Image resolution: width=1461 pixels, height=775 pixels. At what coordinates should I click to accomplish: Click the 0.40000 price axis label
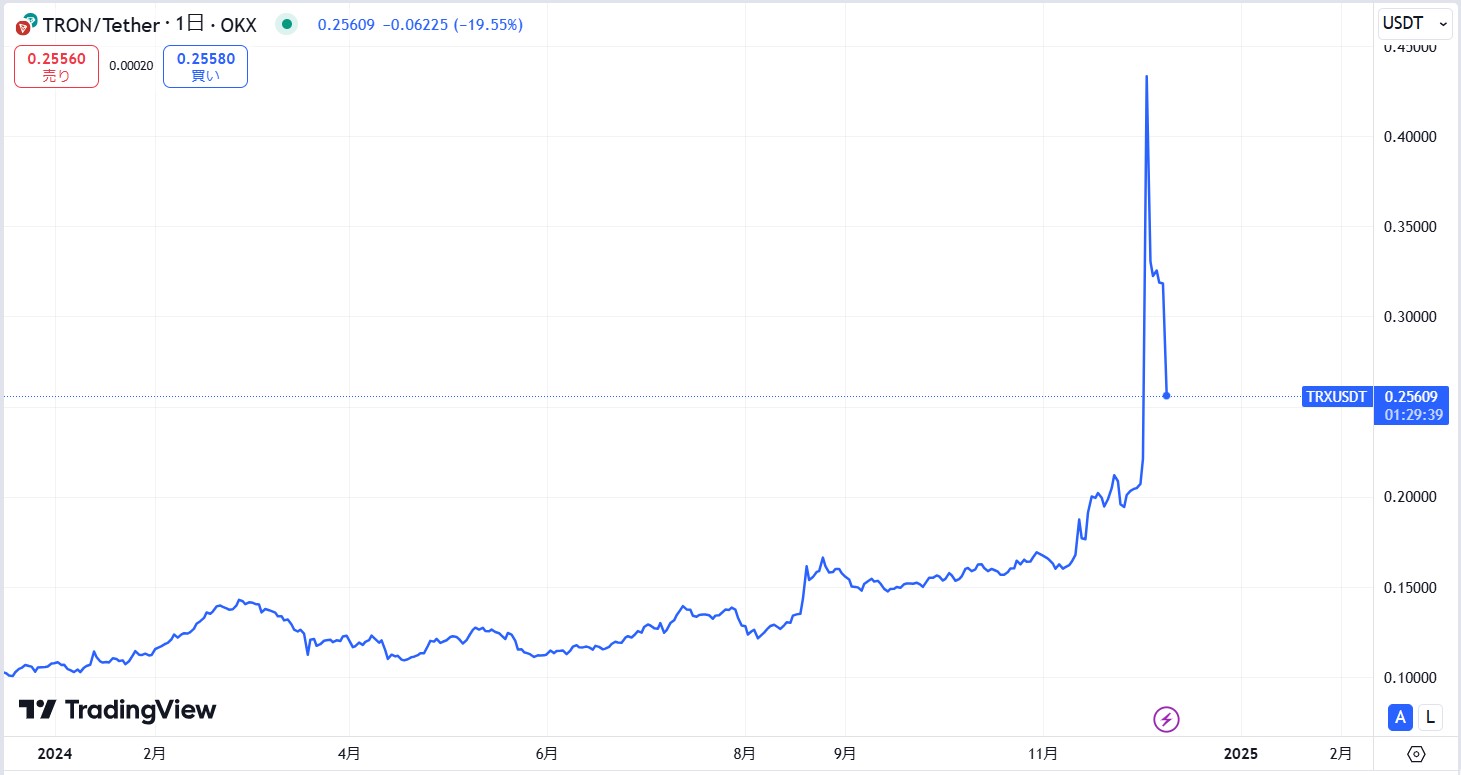(1410, 136)
